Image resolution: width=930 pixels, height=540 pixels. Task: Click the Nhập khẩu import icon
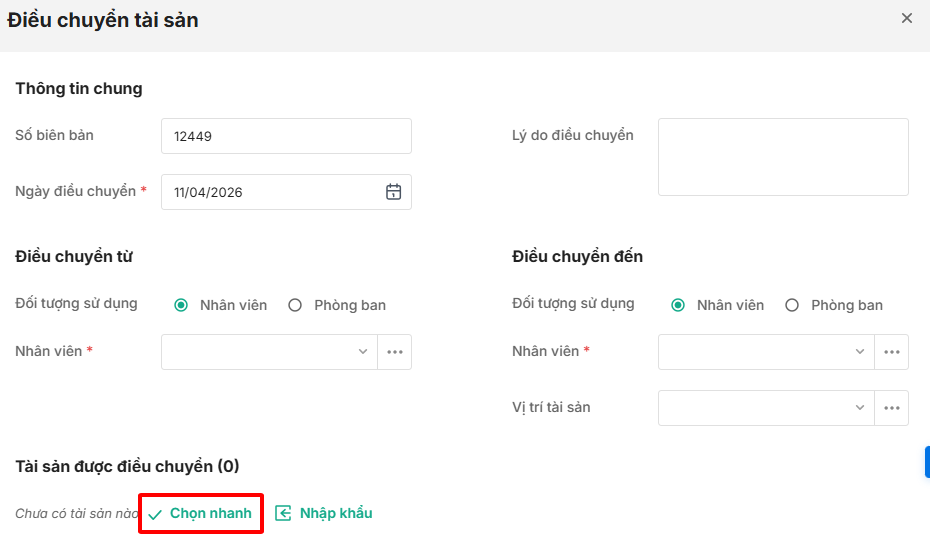pyautogui.click(x=284, y=513)
